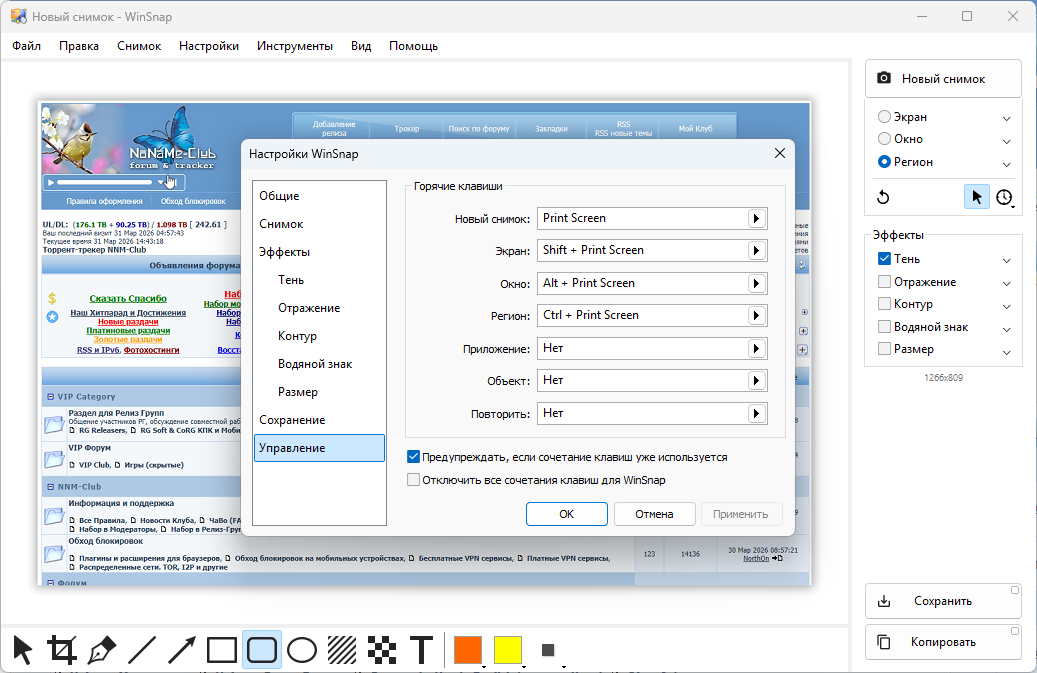Click the repeat last capture icon
Screen dimensions: 1037x673
tap(883, 197)
